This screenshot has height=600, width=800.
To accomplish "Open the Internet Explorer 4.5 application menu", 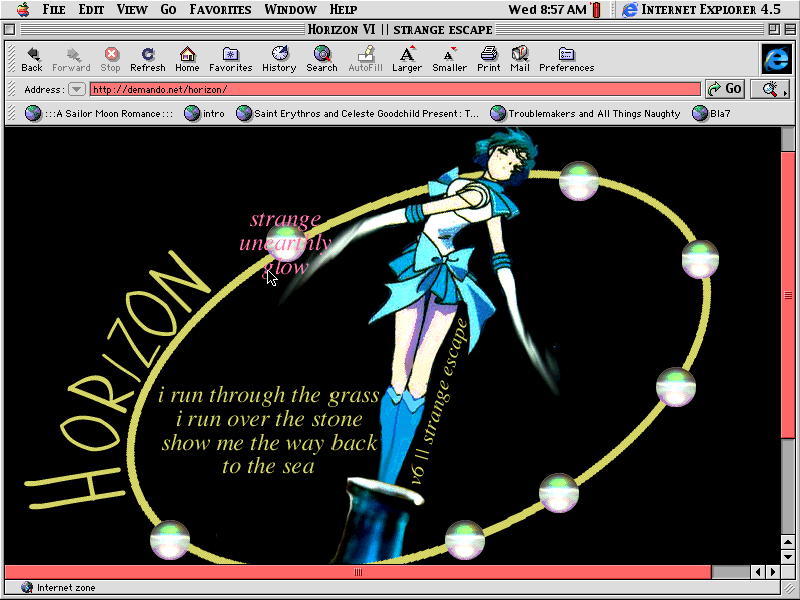I will click(700, 10).
